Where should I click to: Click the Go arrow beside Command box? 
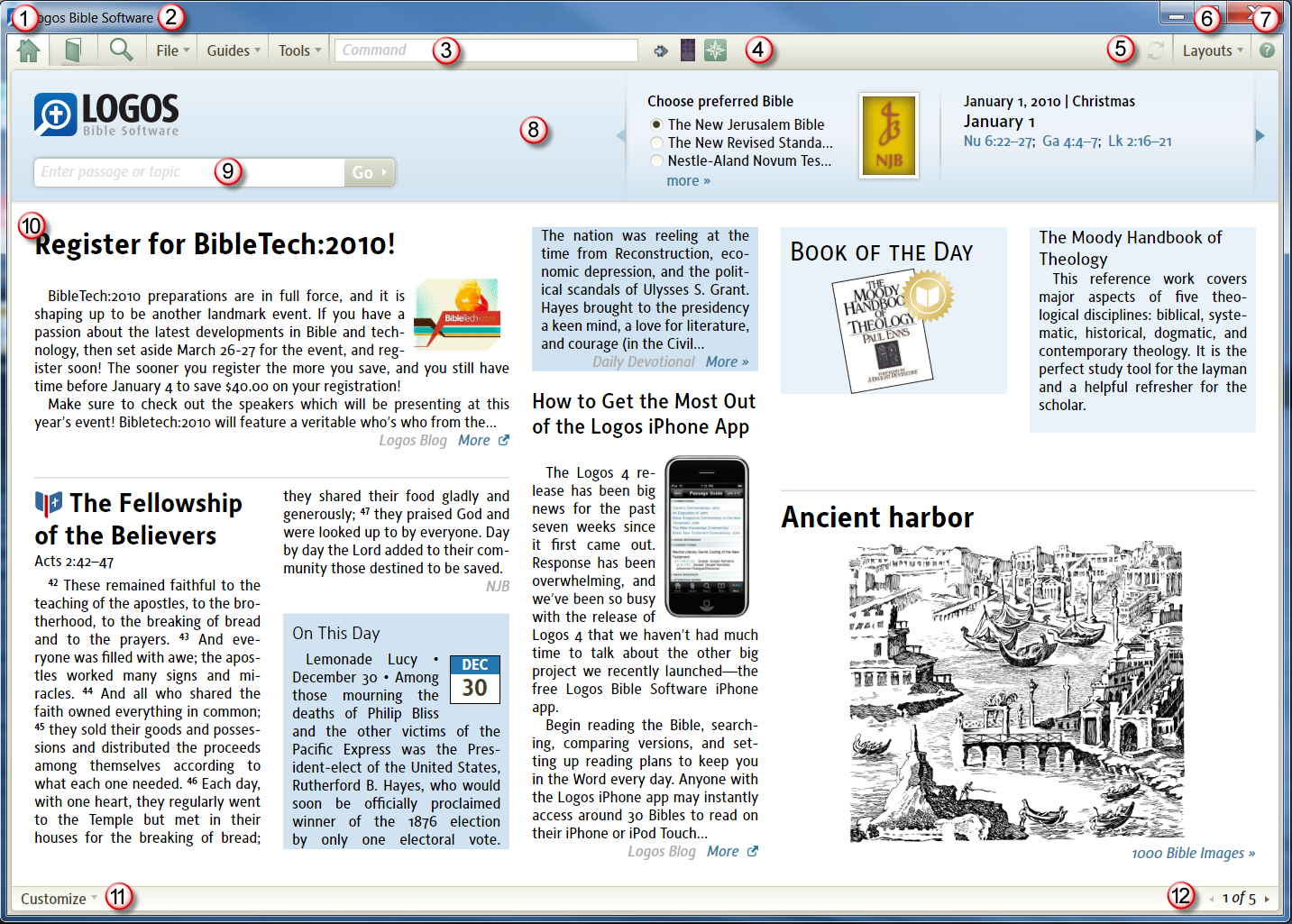661,50
